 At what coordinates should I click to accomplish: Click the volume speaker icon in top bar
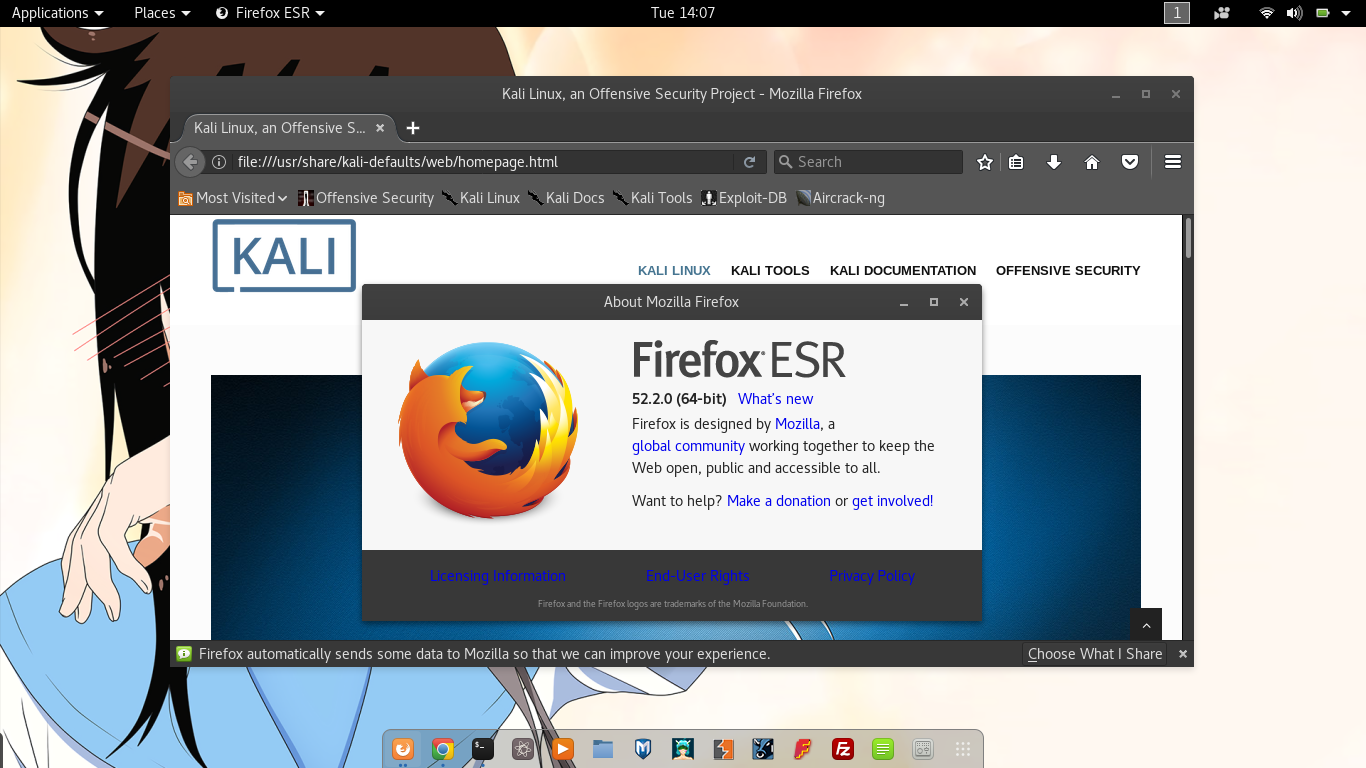pos(1294,13)
